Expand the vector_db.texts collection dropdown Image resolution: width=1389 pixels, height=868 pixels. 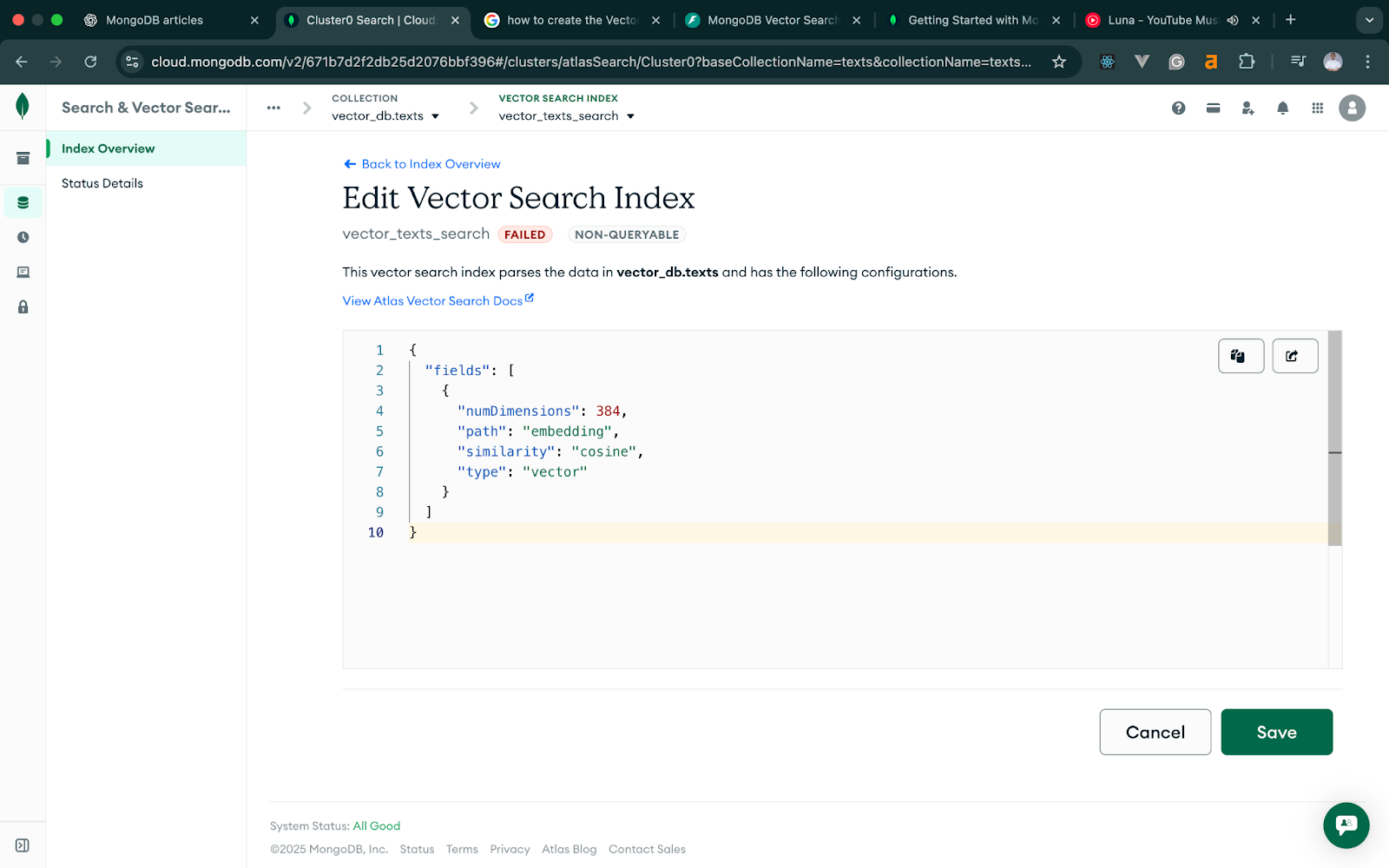tap(436, 115)
